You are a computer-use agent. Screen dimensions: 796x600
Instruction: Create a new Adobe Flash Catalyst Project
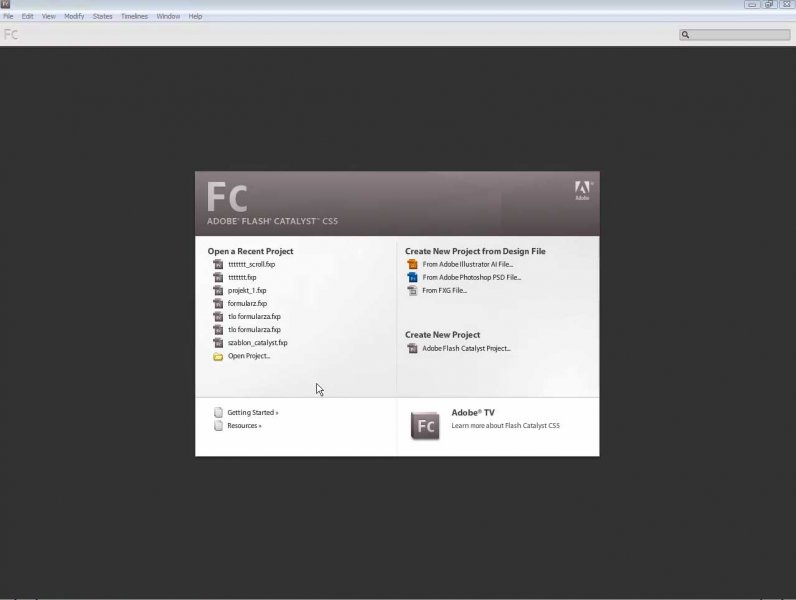coord(466,349)
